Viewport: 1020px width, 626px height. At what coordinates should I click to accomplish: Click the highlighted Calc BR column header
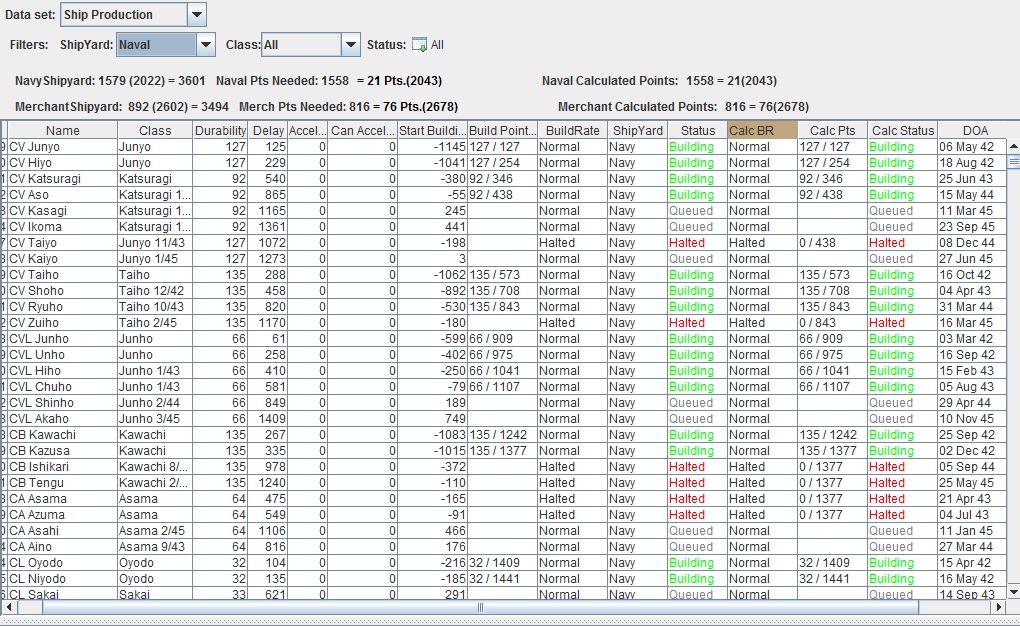[762, 130]
